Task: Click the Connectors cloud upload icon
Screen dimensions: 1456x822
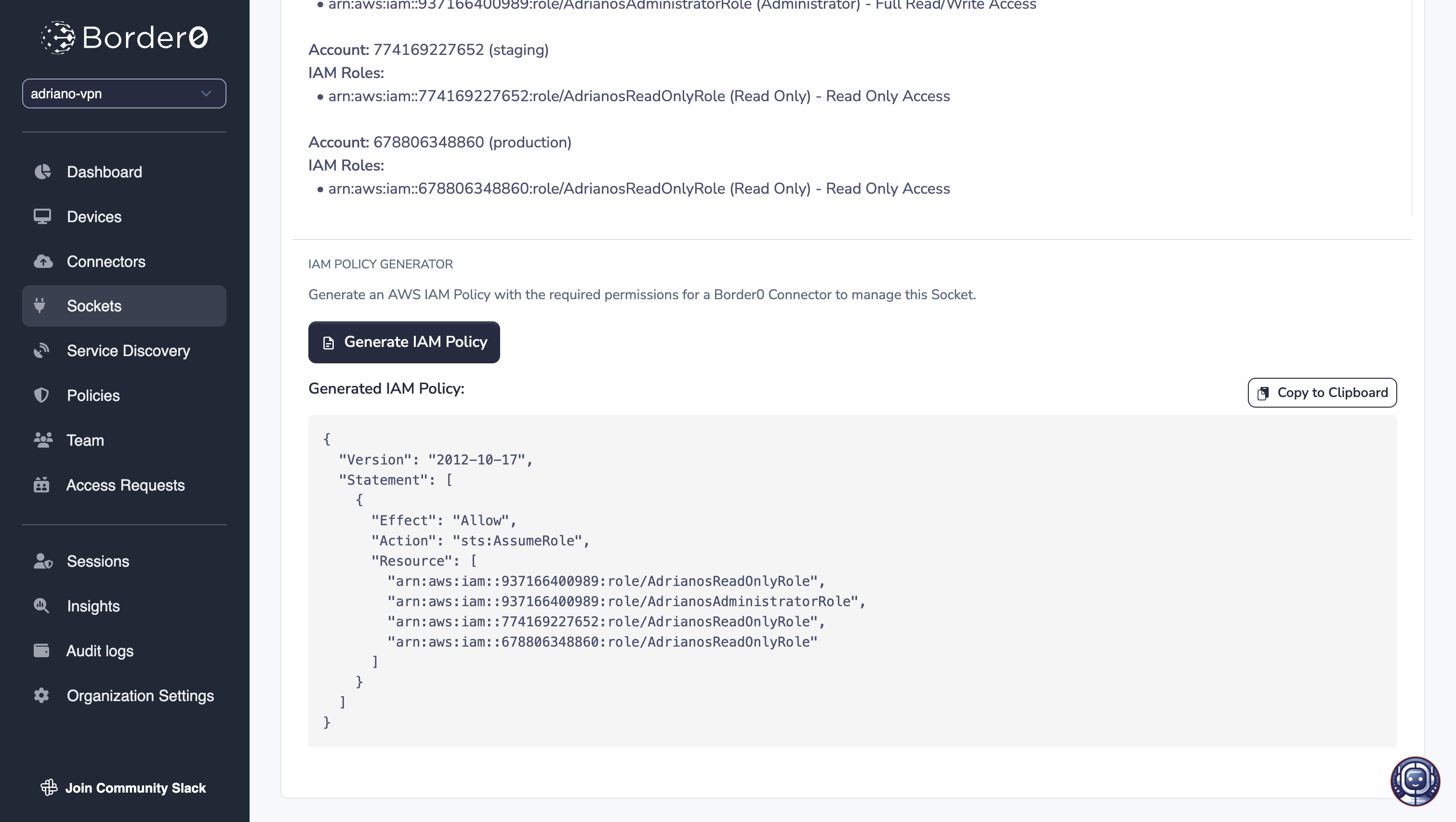Action: 43,261
